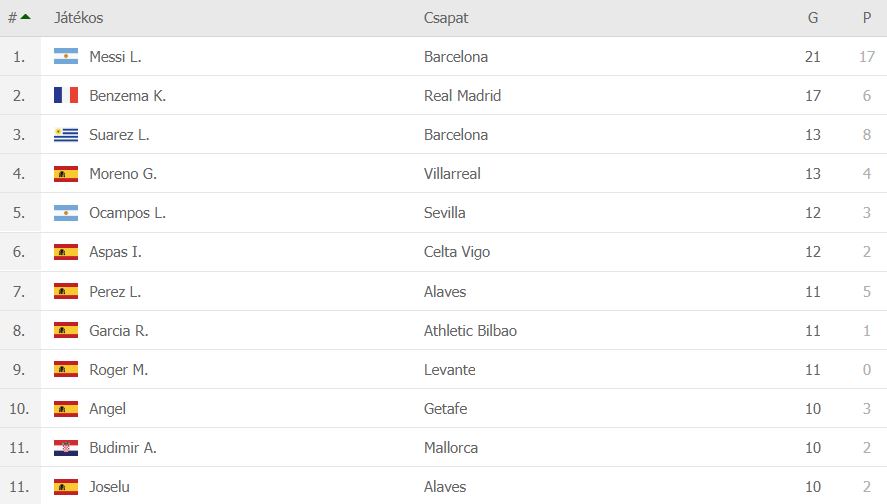
Task: Select the Angel row of Getafe
Action: click(444, 408)
